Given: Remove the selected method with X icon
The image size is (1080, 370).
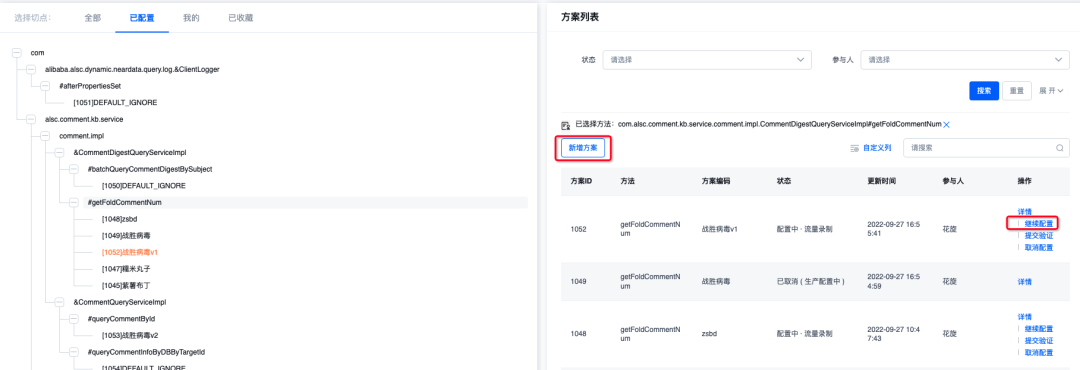Looking at the screenshot, I should coord(946,125).
